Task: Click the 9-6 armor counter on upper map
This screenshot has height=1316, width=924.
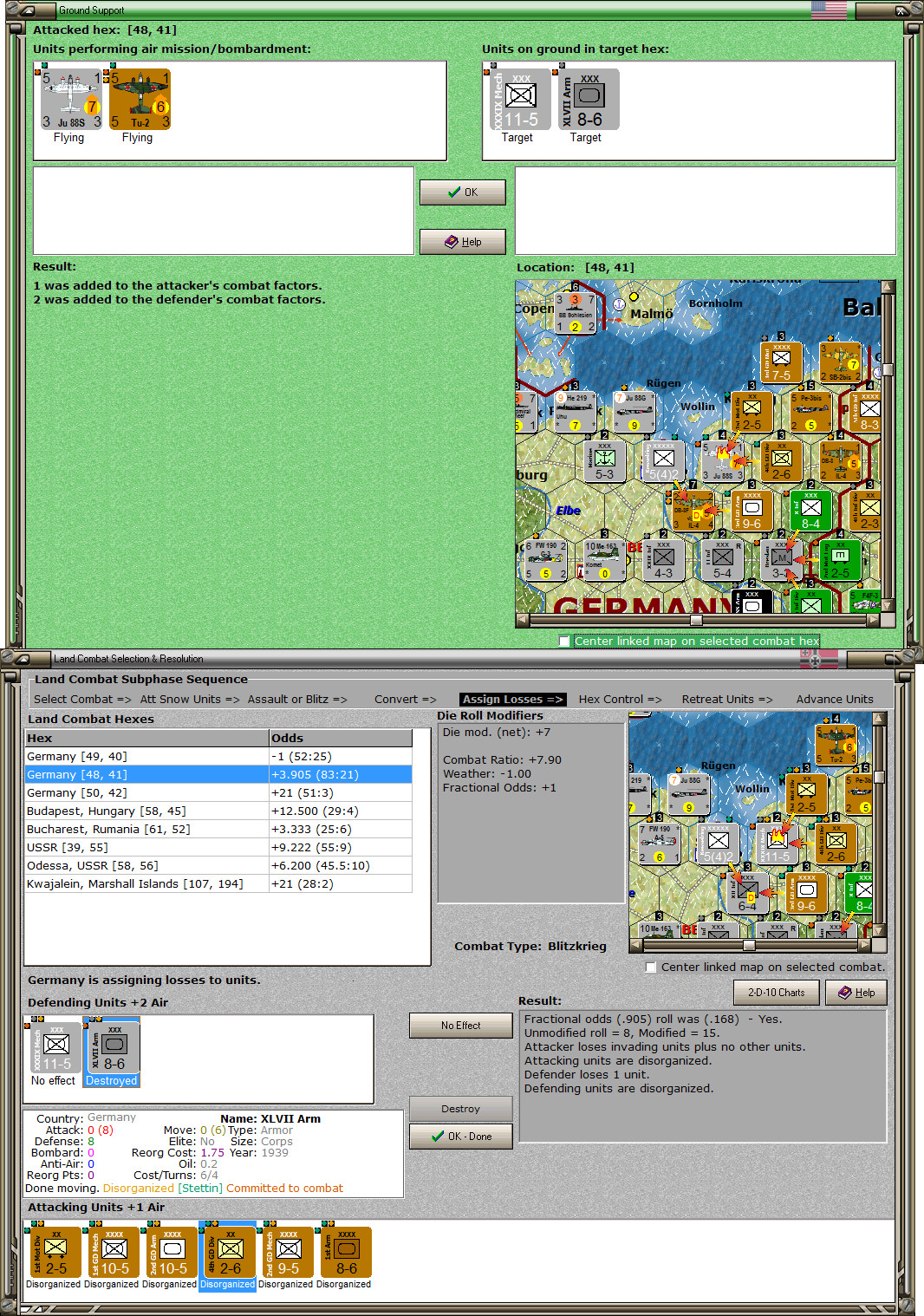Action: [x=752, y=511]
